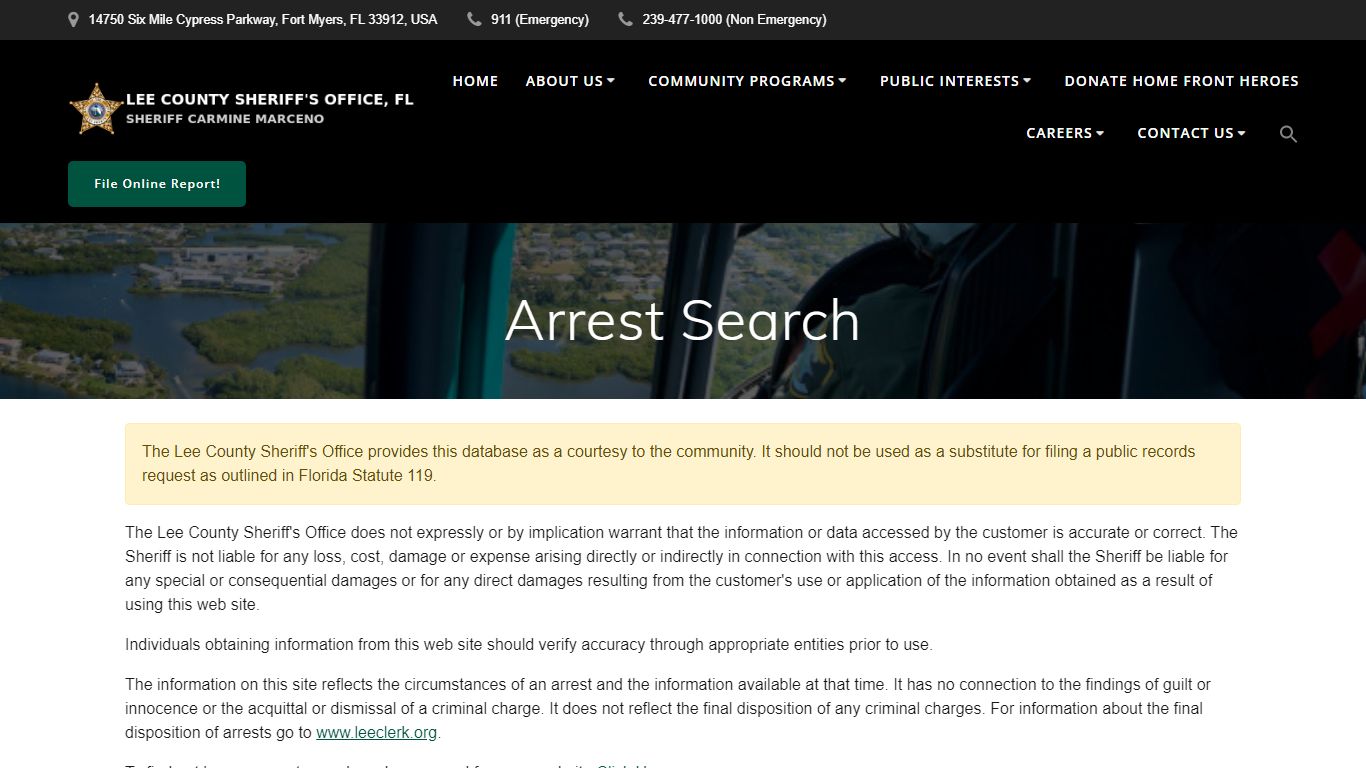Open the site search magnifier icon

click(x=1288, y=133)
